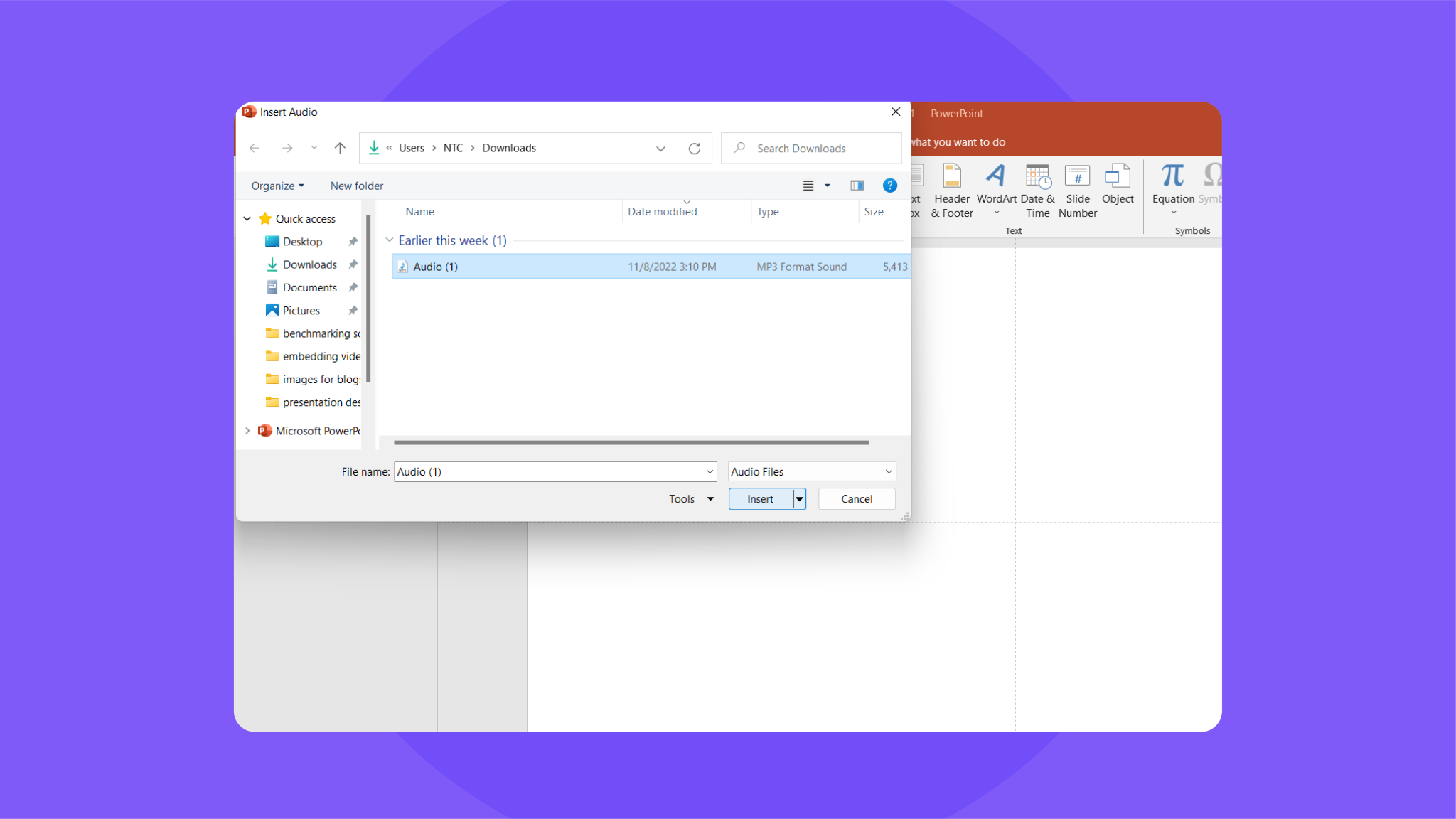Click the Slide Number icon
The width and height of the screenshot is (1456, 819).
(x=1077, y=176)
